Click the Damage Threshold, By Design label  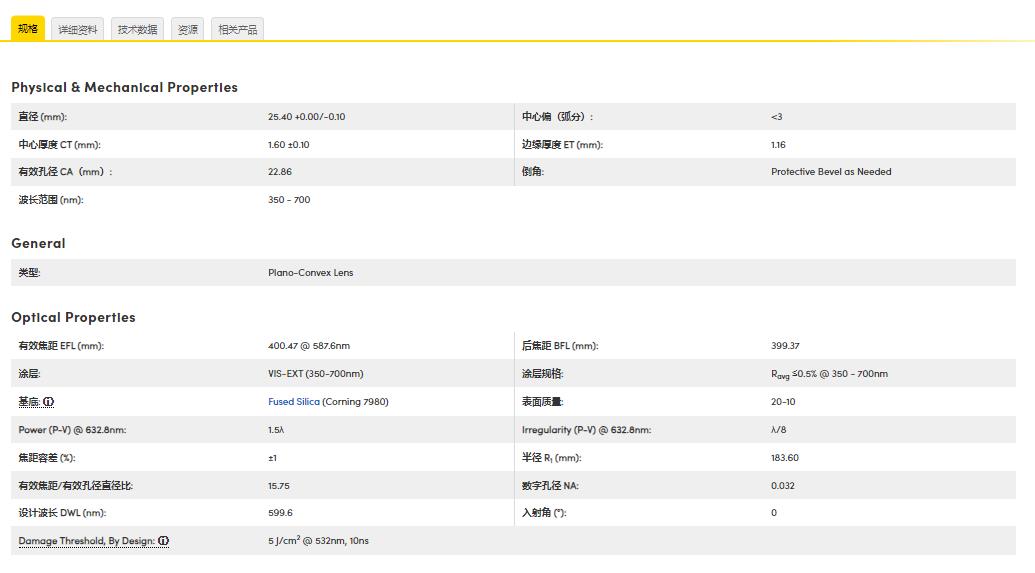86,541
